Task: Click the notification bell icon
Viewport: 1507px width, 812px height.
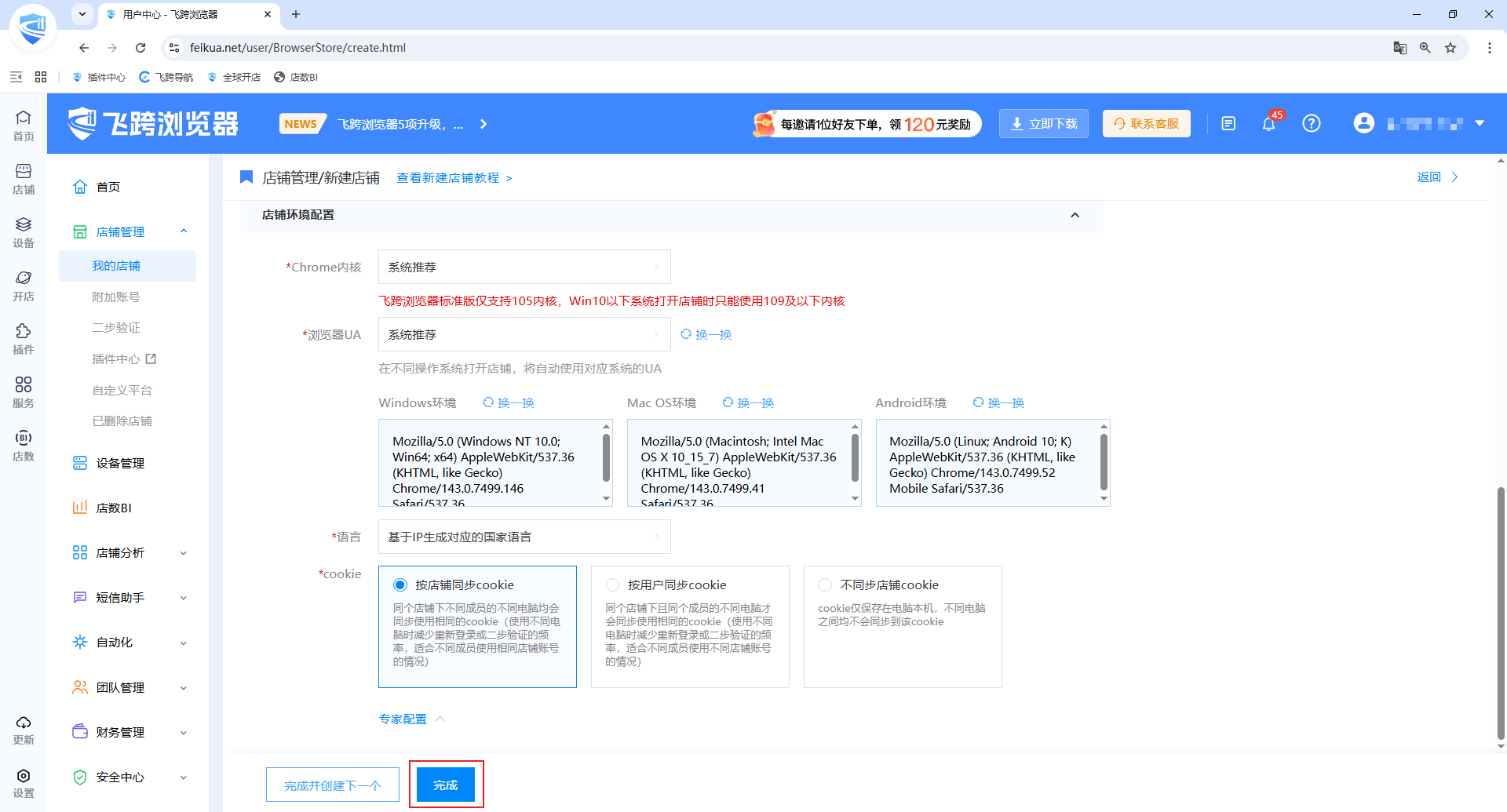Action: click(x=1269, y=123)
